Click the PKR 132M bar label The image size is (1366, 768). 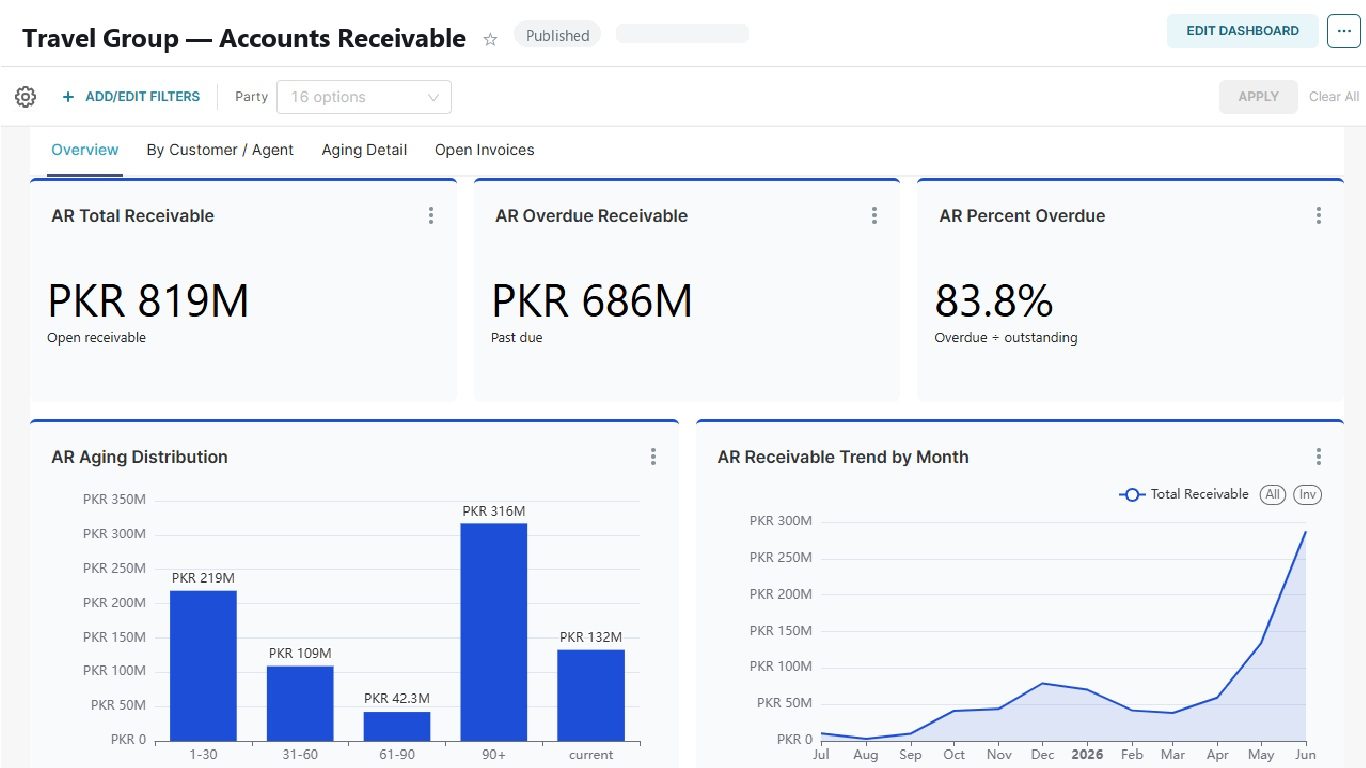pyautogui.click(x=591, y=637)
